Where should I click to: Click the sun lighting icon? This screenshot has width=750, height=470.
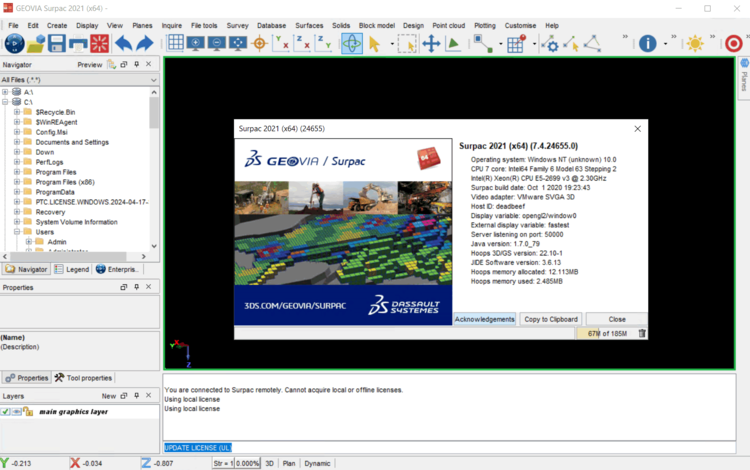point(695,43)
